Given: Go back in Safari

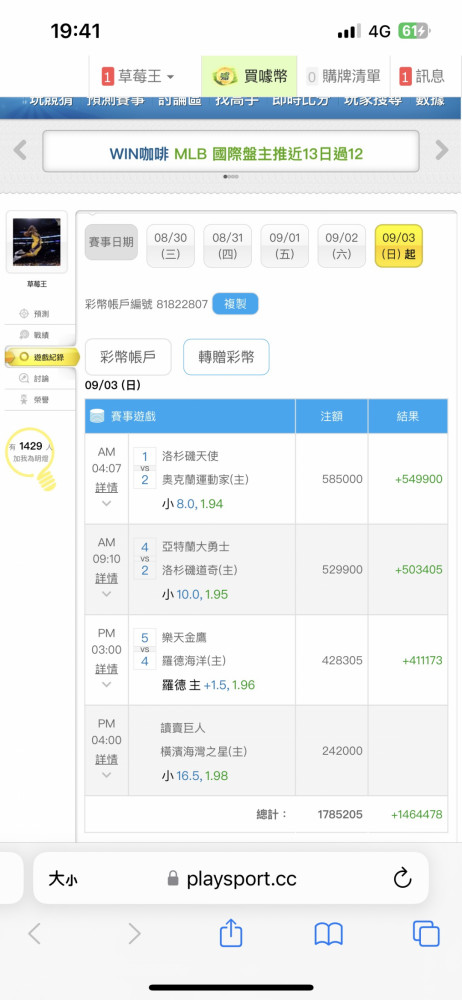Looking at the screenshot, I should click(34, 934).
